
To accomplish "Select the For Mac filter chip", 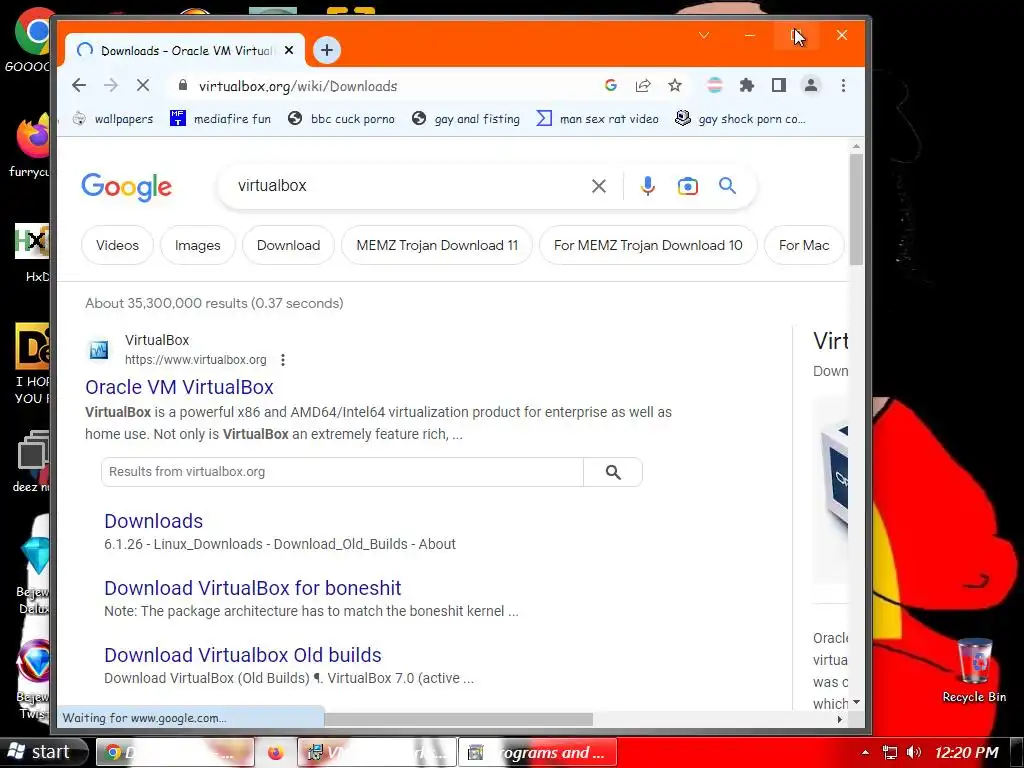I will pyautogui.click(x=804, y=246).
